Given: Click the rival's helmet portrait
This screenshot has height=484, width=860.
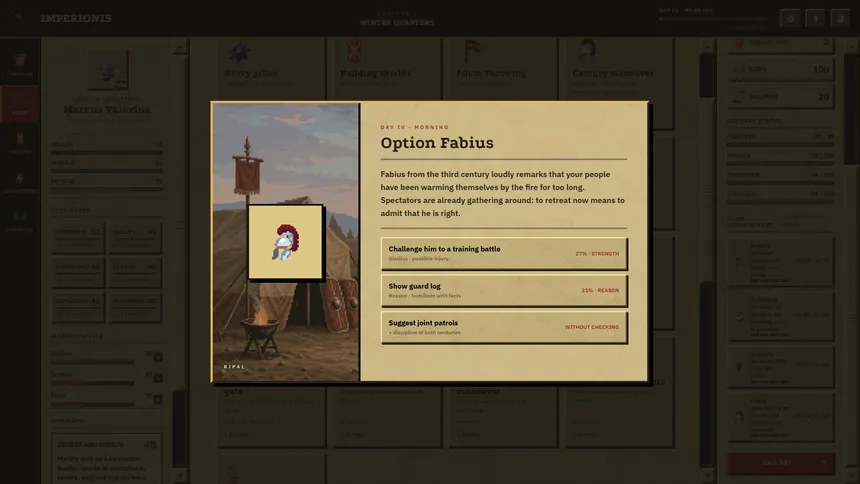Looking at the screenshot, I should coord(285,242).
